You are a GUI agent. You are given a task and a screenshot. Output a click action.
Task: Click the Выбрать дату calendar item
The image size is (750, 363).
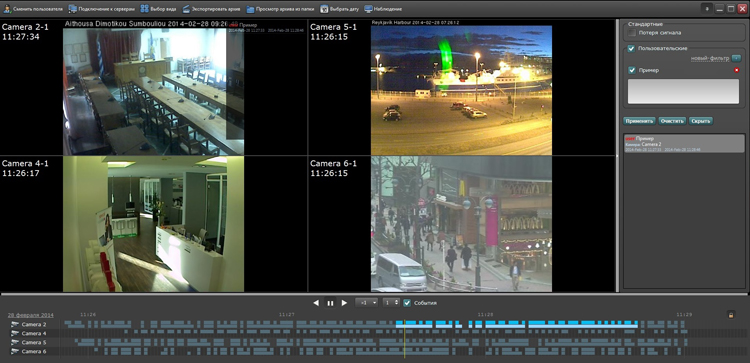pos(339,9)
